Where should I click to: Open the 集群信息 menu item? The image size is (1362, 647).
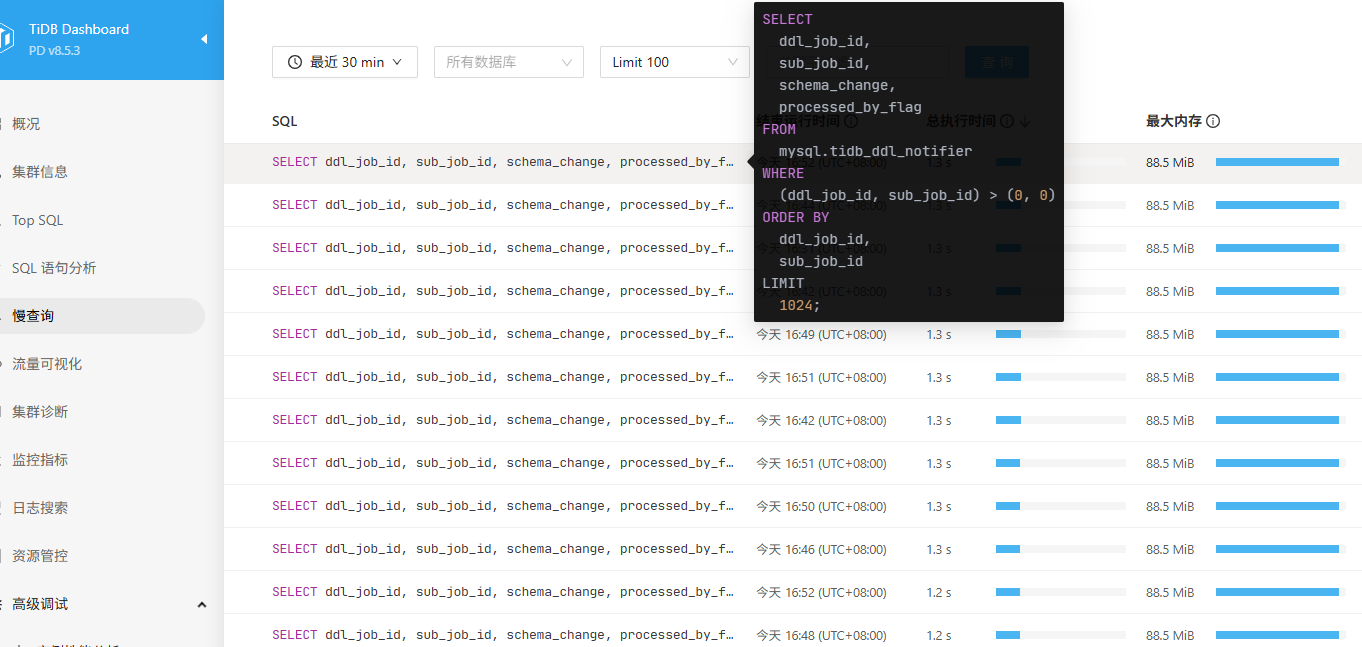tap(40, 172)
